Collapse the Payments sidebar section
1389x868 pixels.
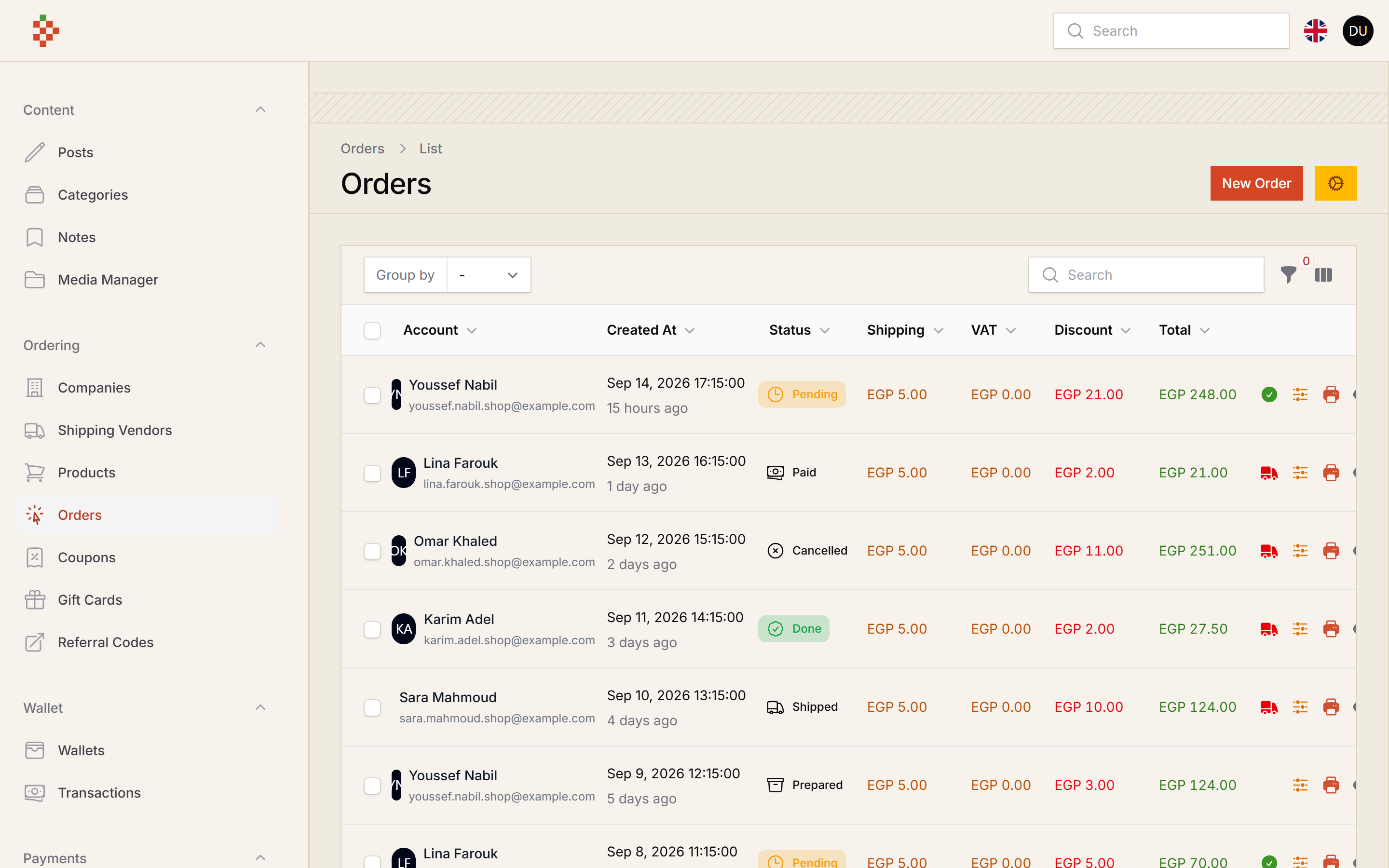pos(260,858)
